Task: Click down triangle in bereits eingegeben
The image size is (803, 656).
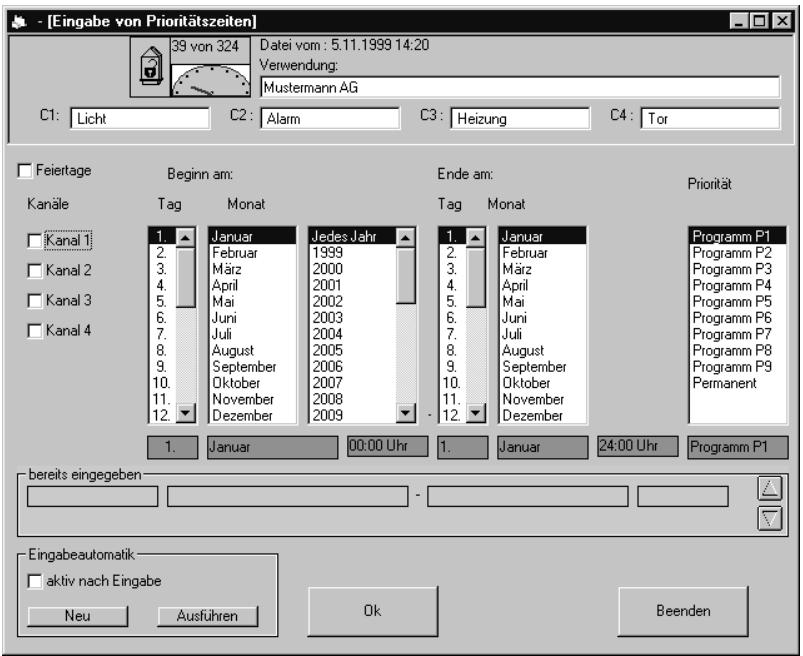Action: (770, 517)
